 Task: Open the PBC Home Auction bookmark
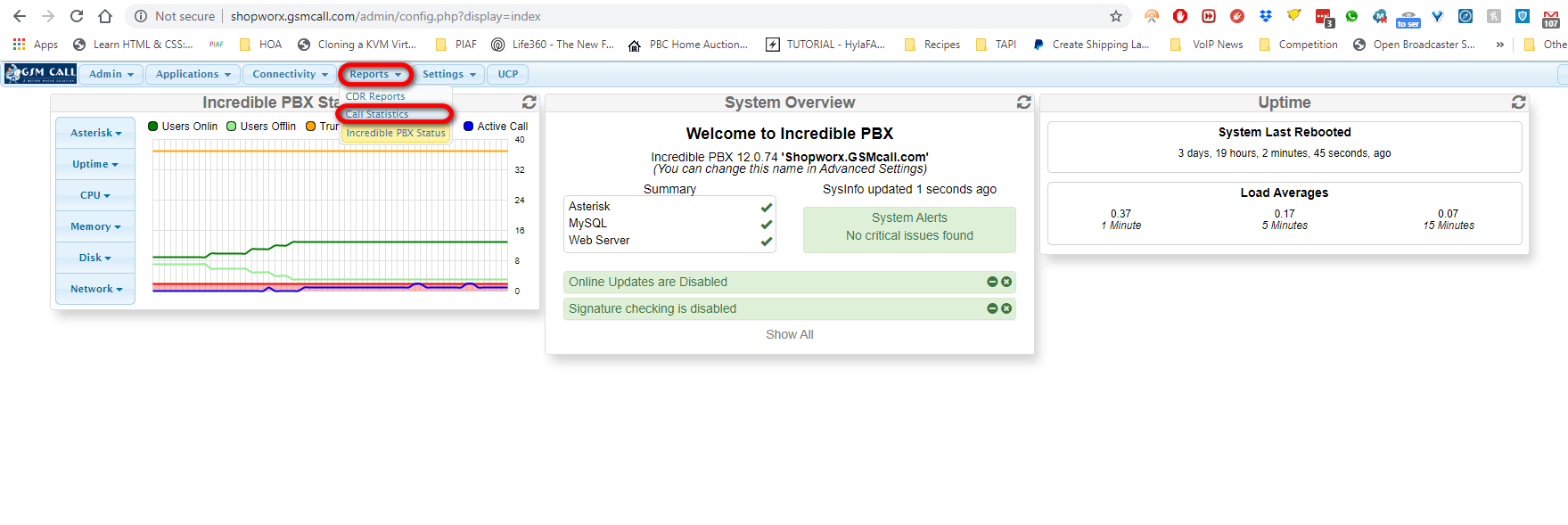tap(688, 45)
